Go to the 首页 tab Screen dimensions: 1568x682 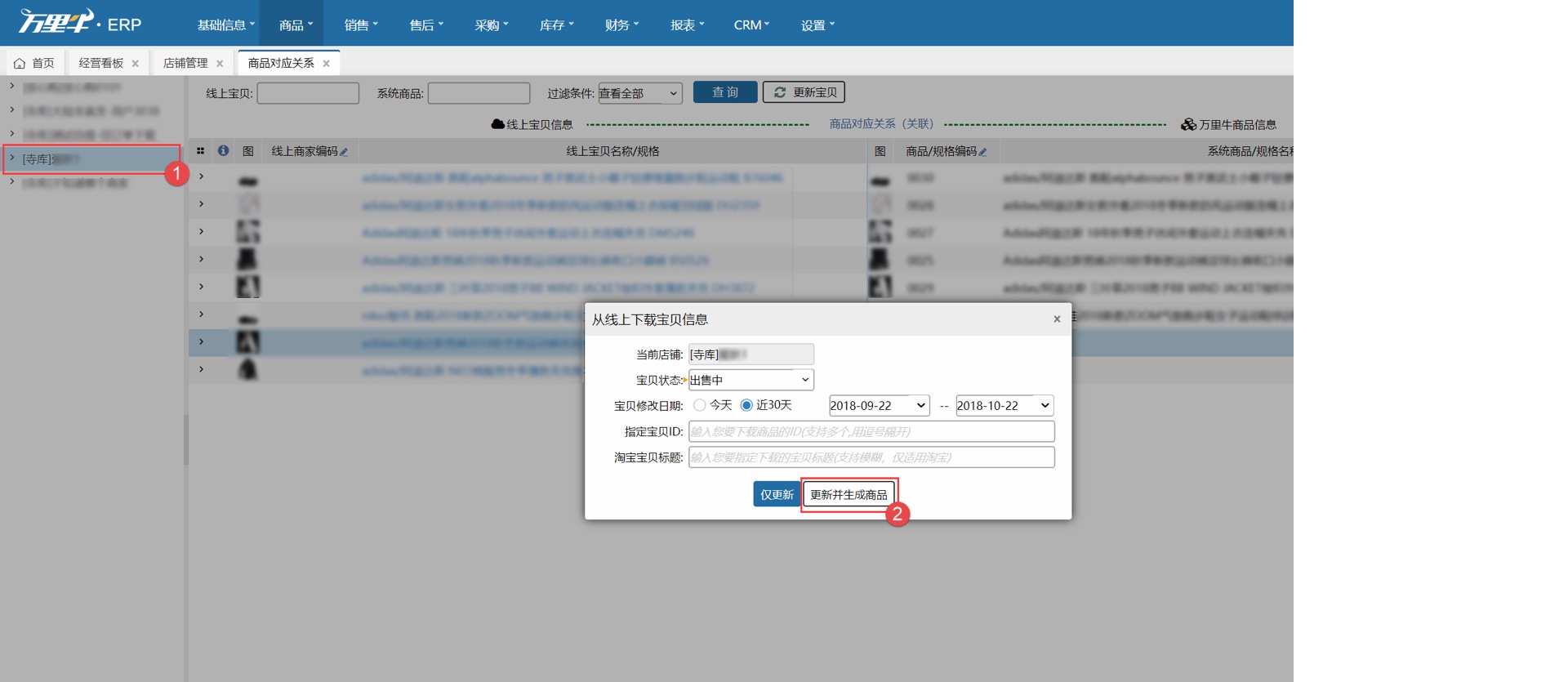(x=35, y=63)
